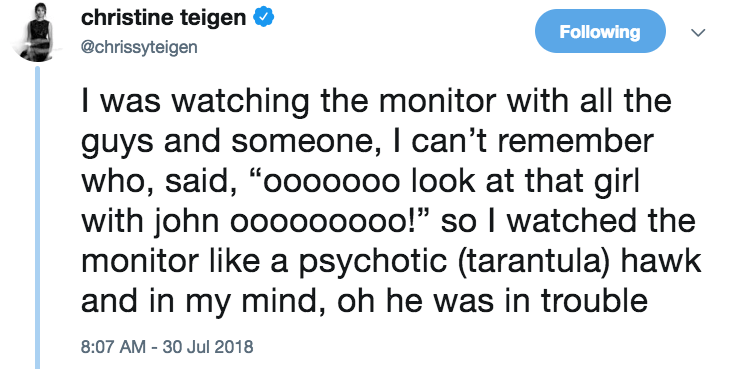Visit the @chrissyteigen handle link
This screenshot has width=737, height=369.
(x=139, y=47)
